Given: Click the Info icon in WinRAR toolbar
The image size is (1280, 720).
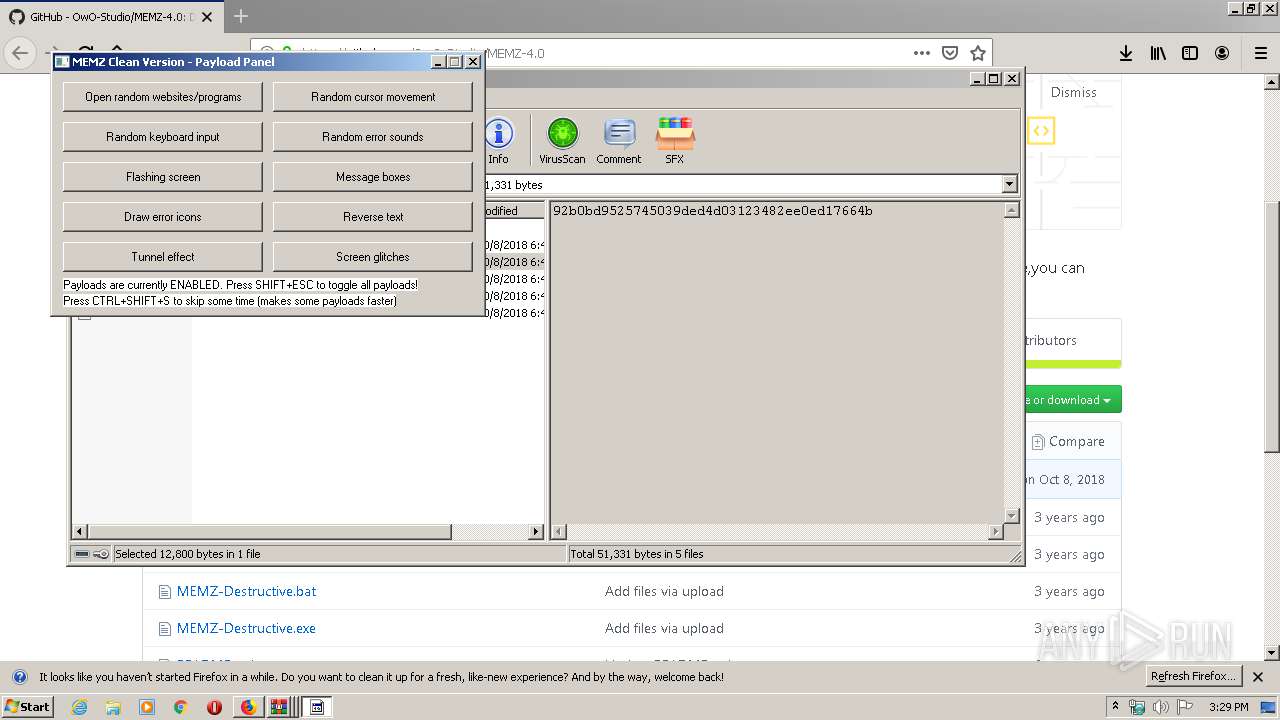Looking at the screenshot, I should (x=498, y=141).
